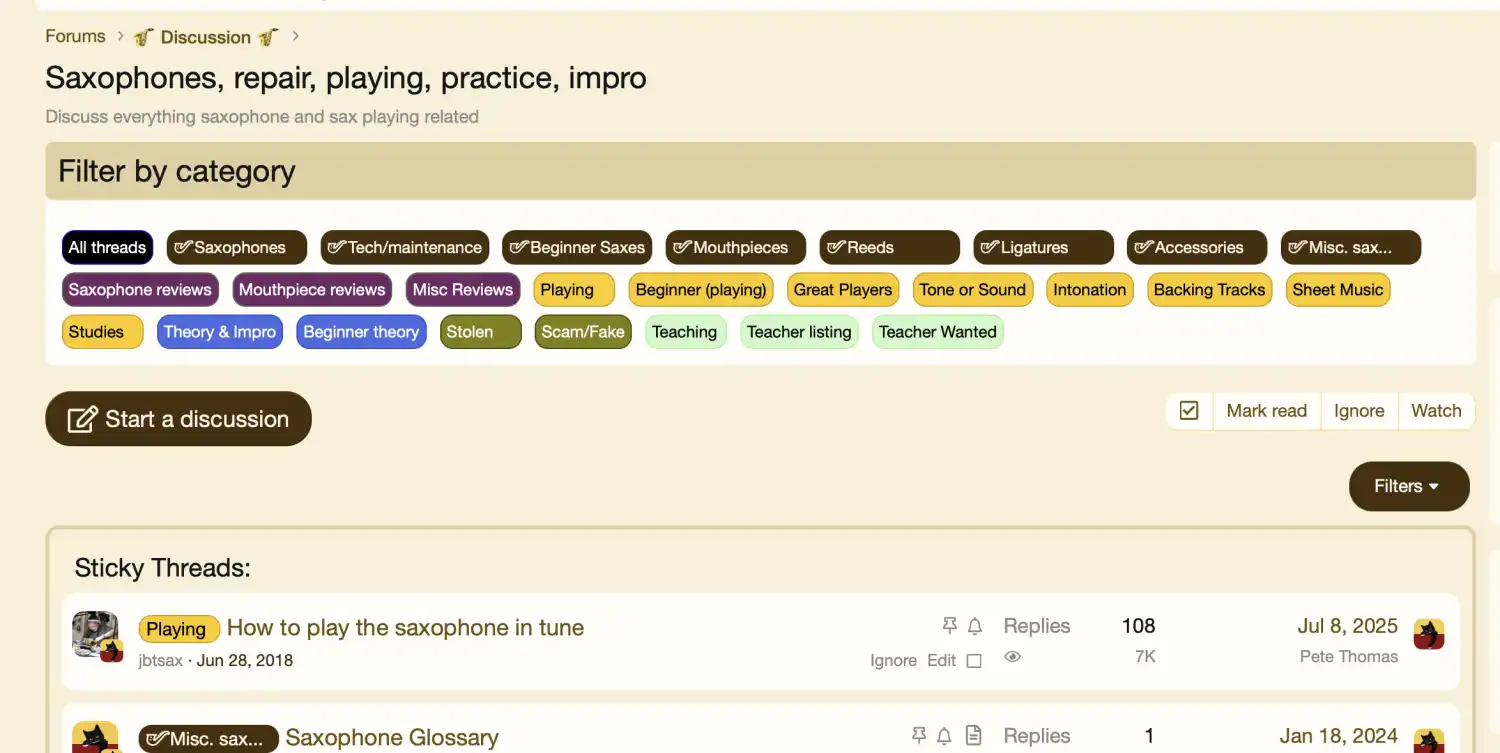Screen dimensions: 1500x753
Task: Filter by Mouthpiece reviews category
Action: click(312, 290)
